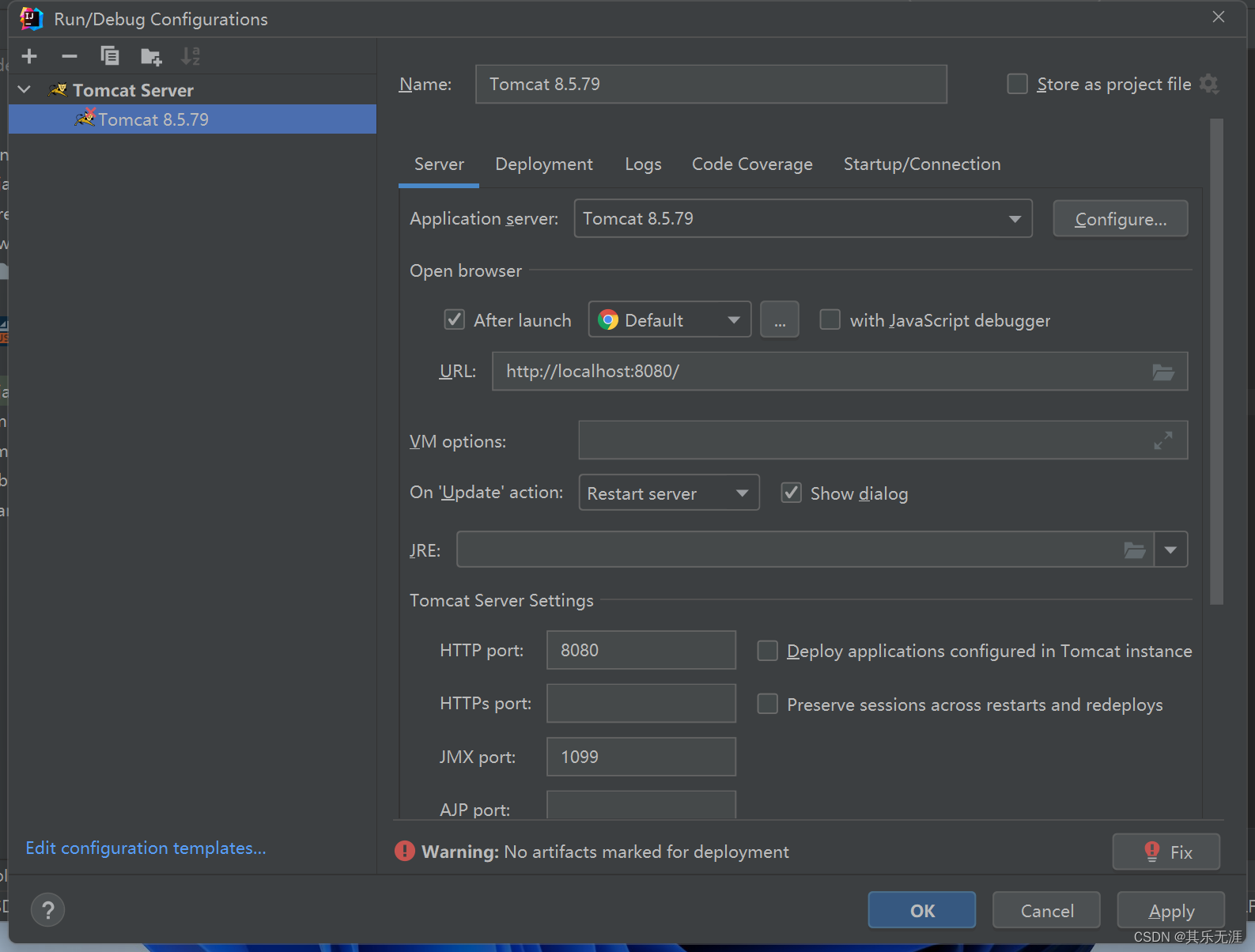The width and height of the screenshot is (1255, 952).
Task: Focus the JMX port field
Action: [641, 757]
